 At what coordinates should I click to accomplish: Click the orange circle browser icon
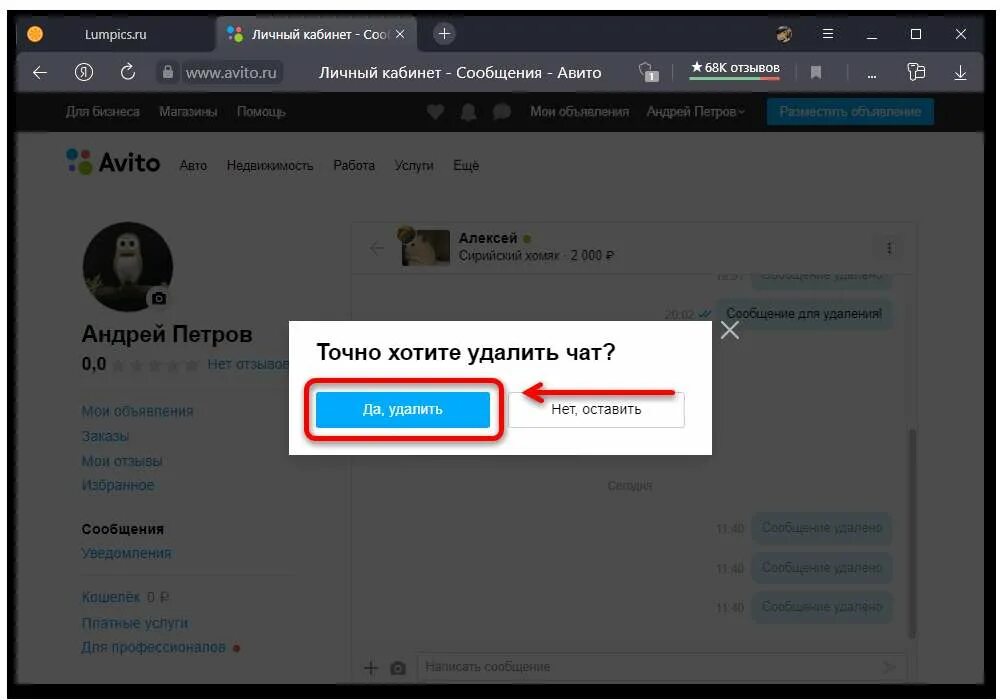[35, 34]
